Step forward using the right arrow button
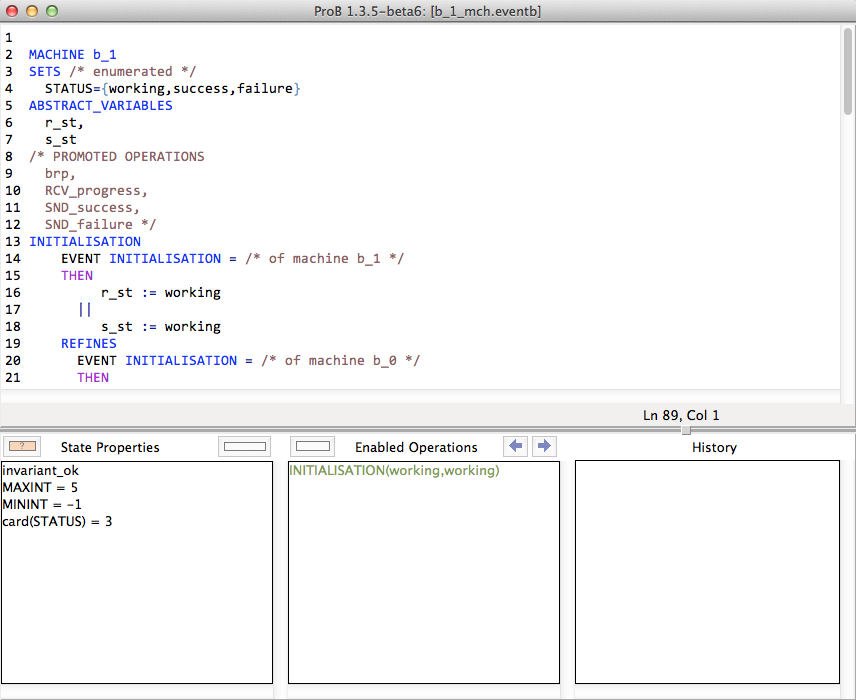The height and width of the screenshot is (700, 856). 543,446
